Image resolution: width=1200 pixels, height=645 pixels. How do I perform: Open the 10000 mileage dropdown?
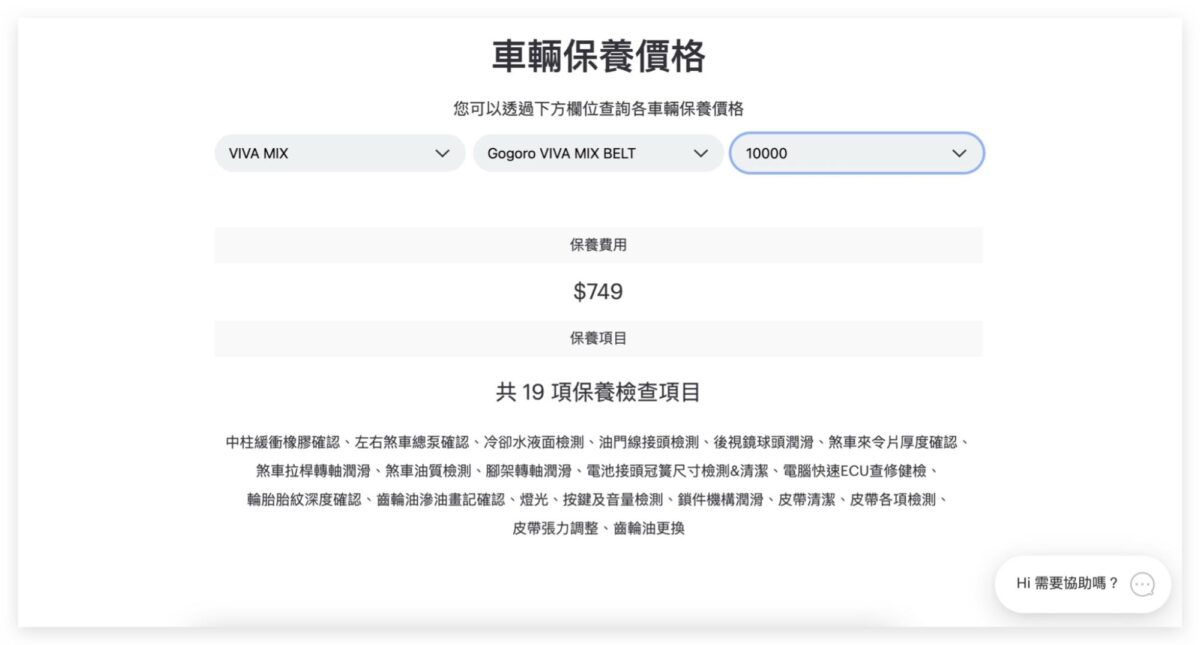(x=857, y=154)
